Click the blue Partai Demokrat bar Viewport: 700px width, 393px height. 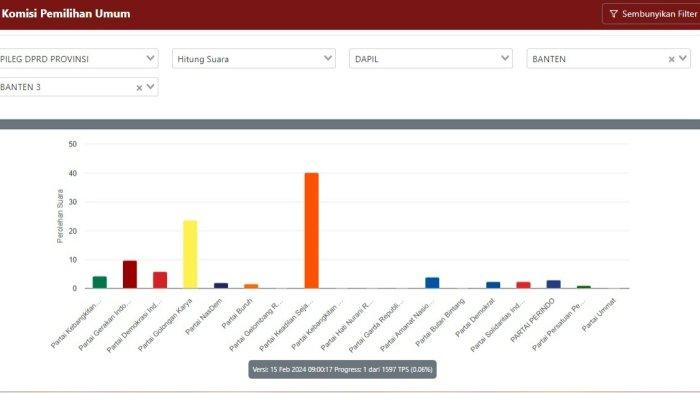[x=493, y=285]
